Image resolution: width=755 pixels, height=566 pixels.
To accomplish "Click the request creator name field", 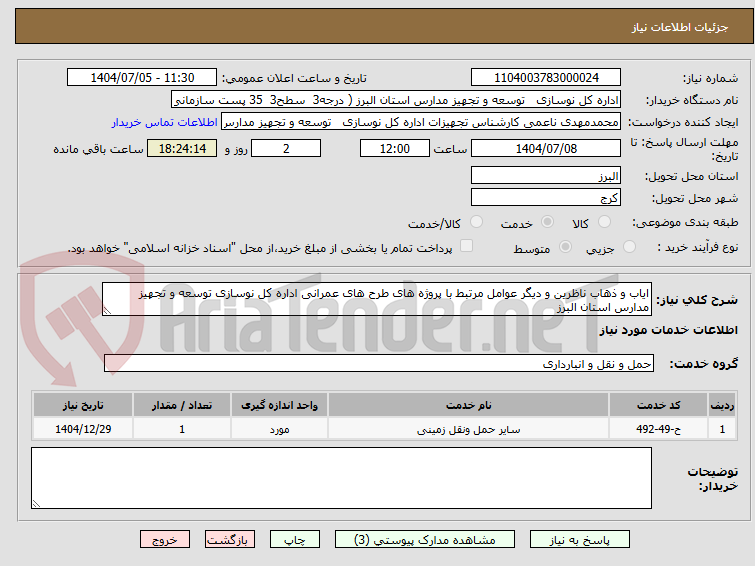I will pyautogui.click(x=421, y=122).
